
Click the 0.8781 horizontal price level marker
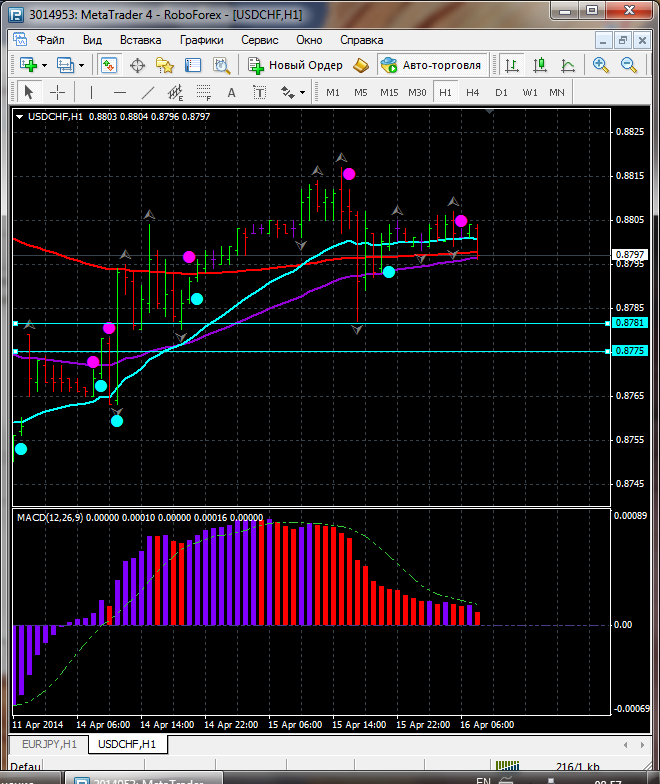[x=631, y=323]
